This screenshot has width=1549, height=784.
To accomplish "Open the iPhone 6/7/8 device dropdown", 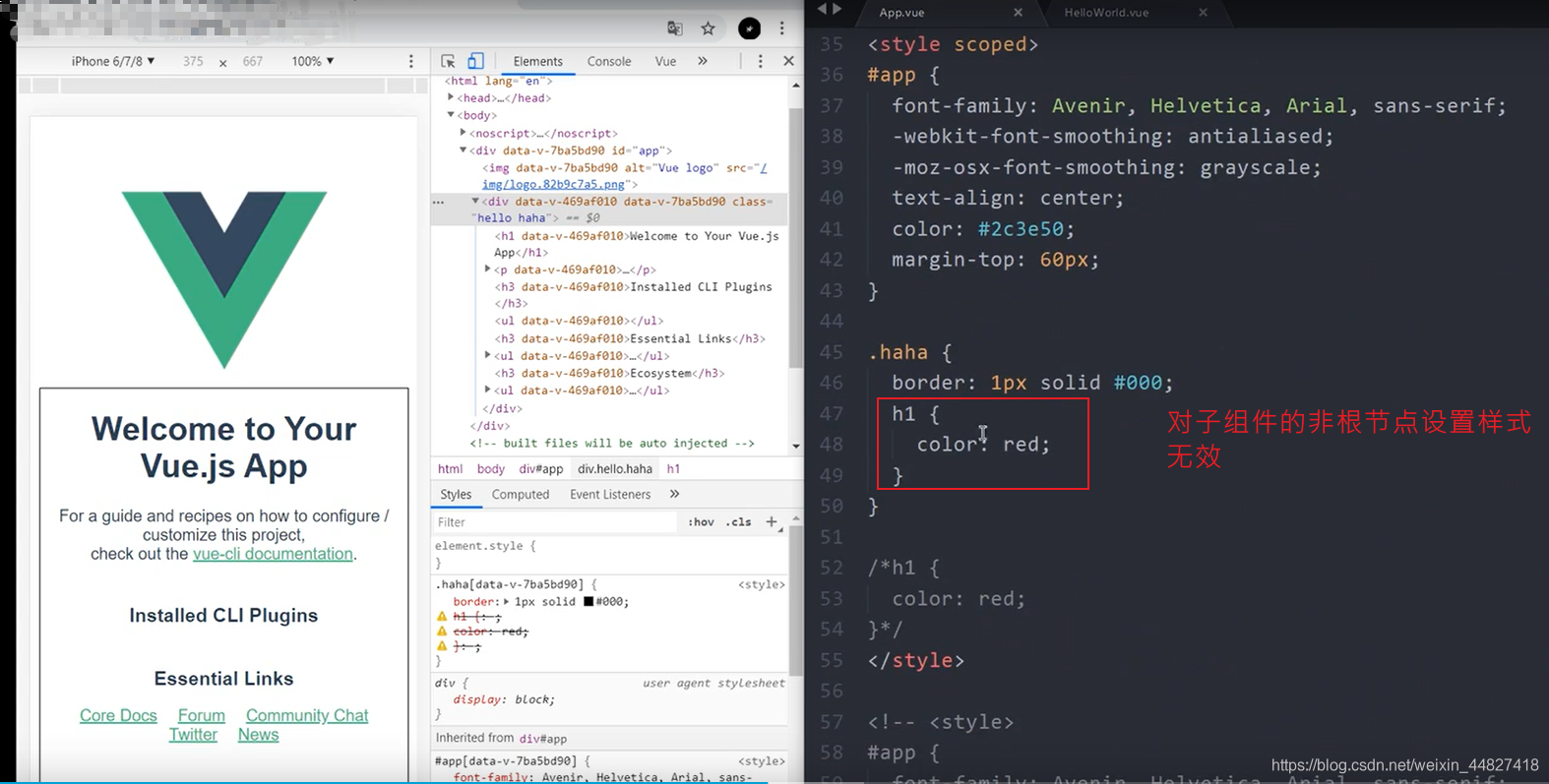I will tap(112, 61).
